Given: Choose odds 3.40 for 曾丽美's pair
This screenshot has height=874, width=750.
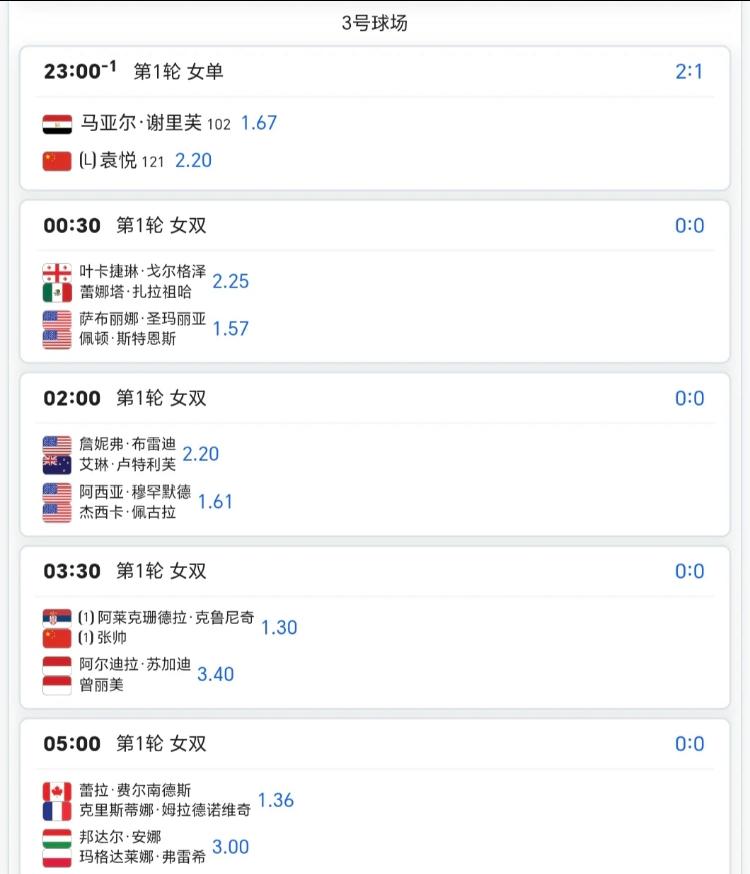Looking at the screenshot, I should click(215, 674).
